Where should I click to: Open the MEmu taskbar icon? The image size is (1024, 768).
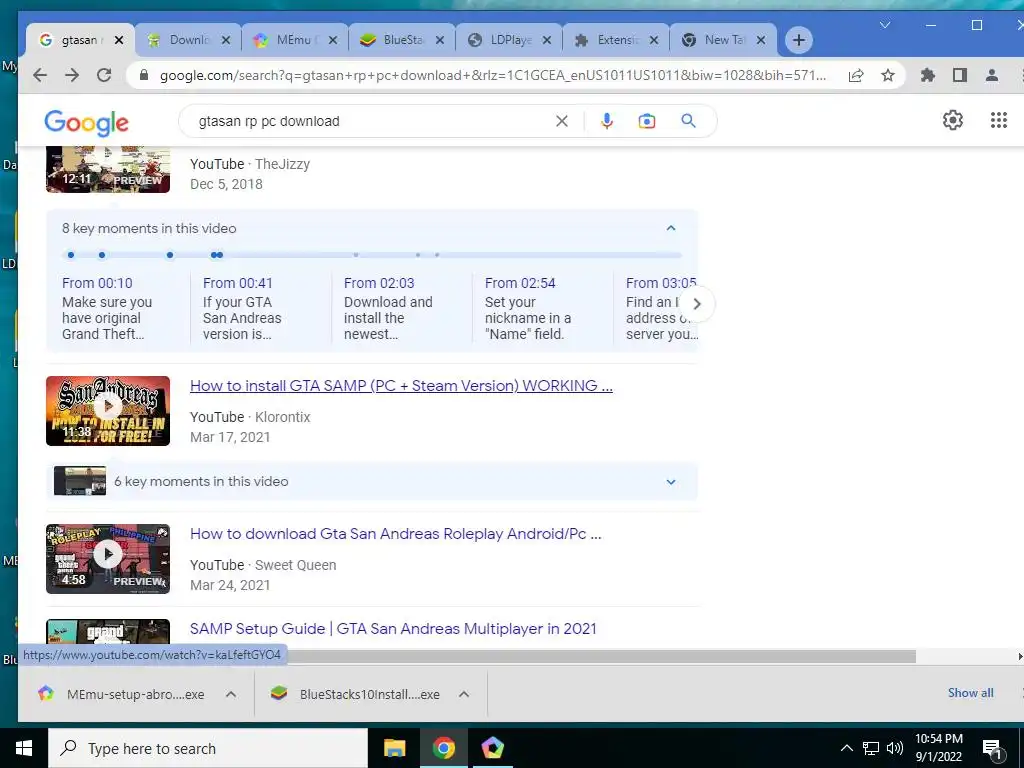coord(492,748)
